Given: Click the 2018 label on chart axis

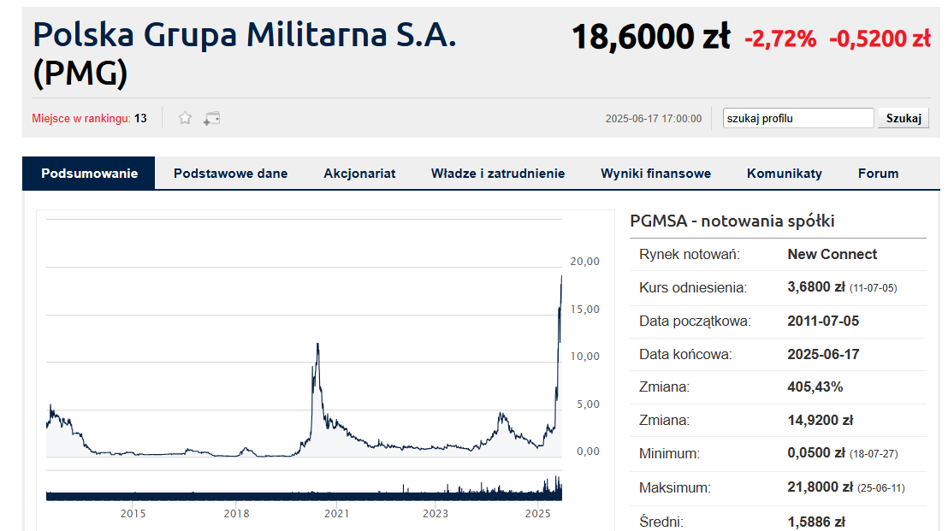Looking at the screenshot, I should pos(236,513).
